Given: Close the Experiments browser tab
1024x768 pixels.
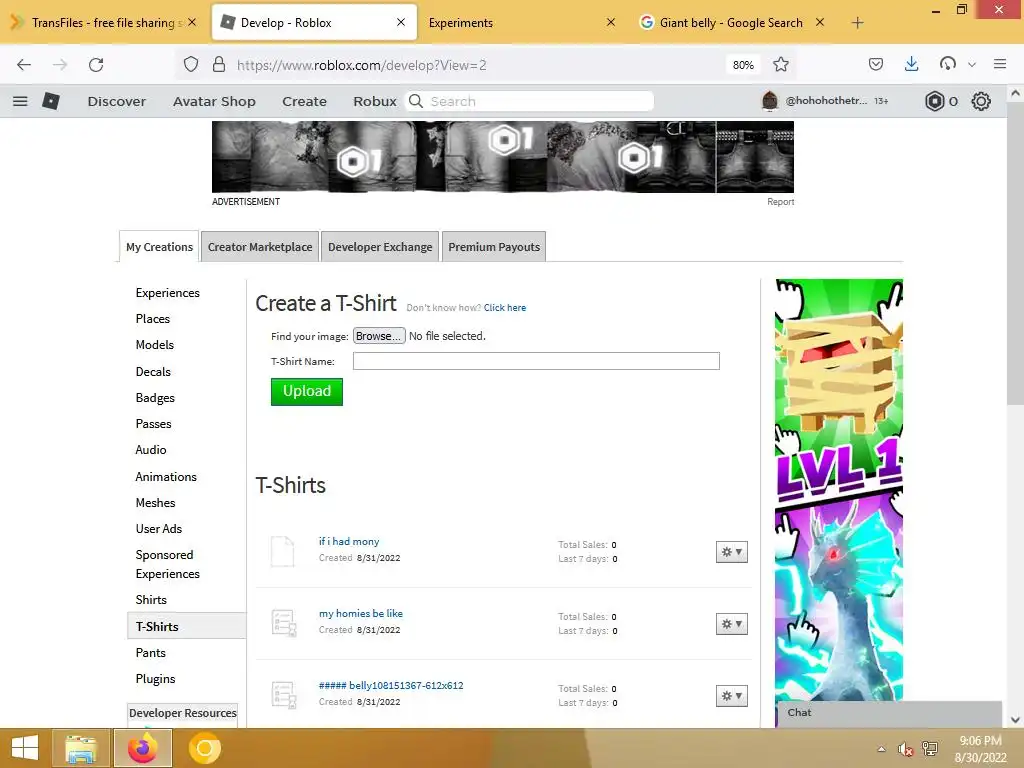Looking at the screenshot, I should [x=611, y=22].
